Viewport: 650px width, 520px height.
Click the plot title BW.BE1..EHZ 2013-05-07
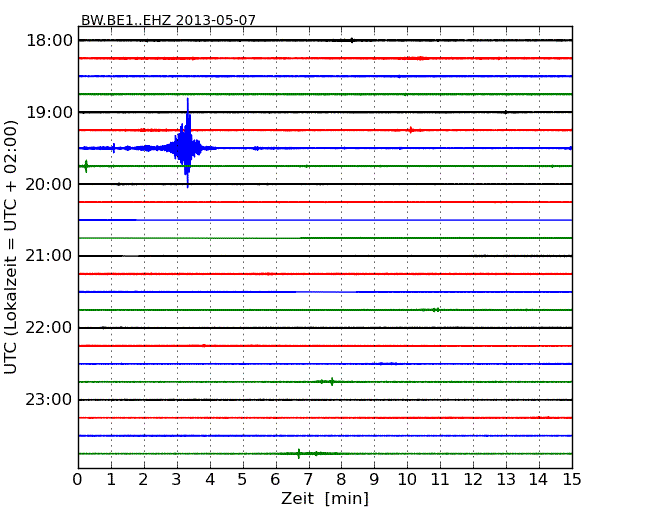pos(168,20)
